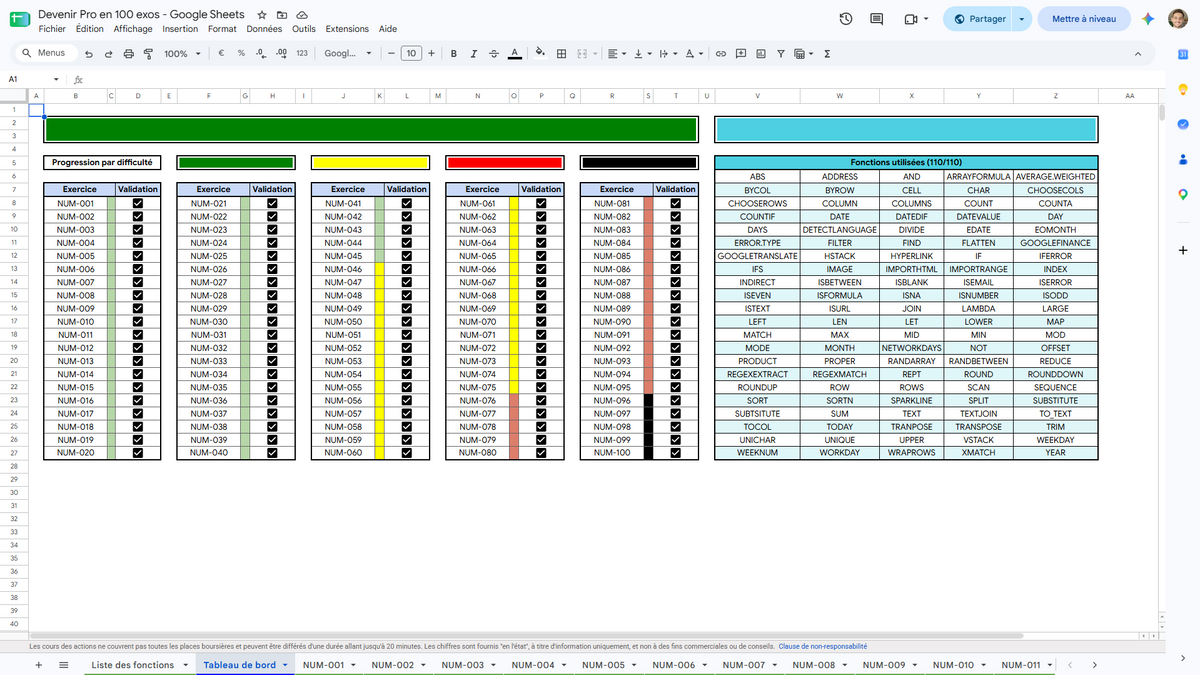The image size is (1200, 675).
Task: Open the Insertion menu
Action: 180,29
